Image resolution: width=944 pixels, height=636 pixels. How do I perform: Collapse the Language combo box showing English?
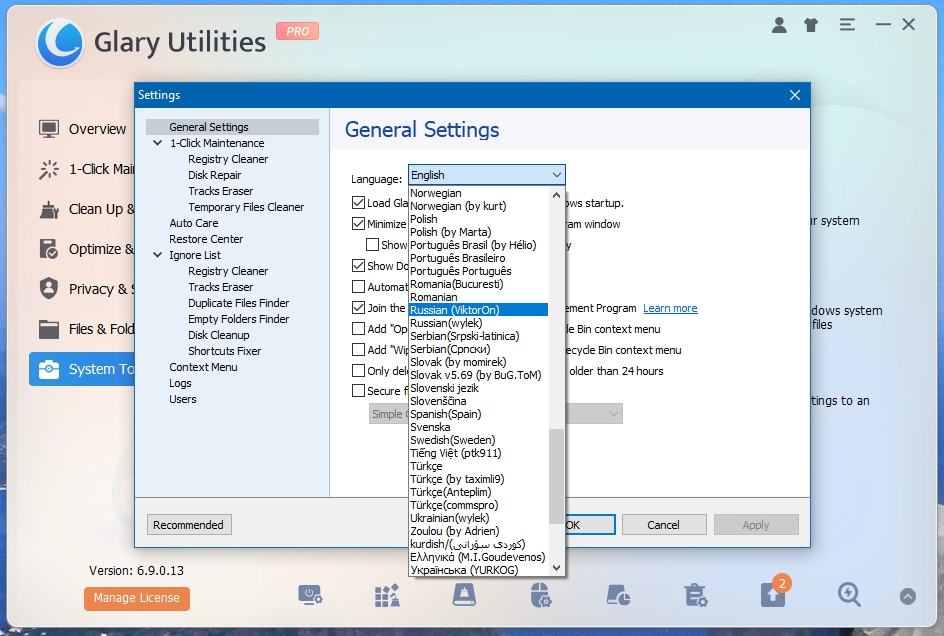click(x=486, y=175)
